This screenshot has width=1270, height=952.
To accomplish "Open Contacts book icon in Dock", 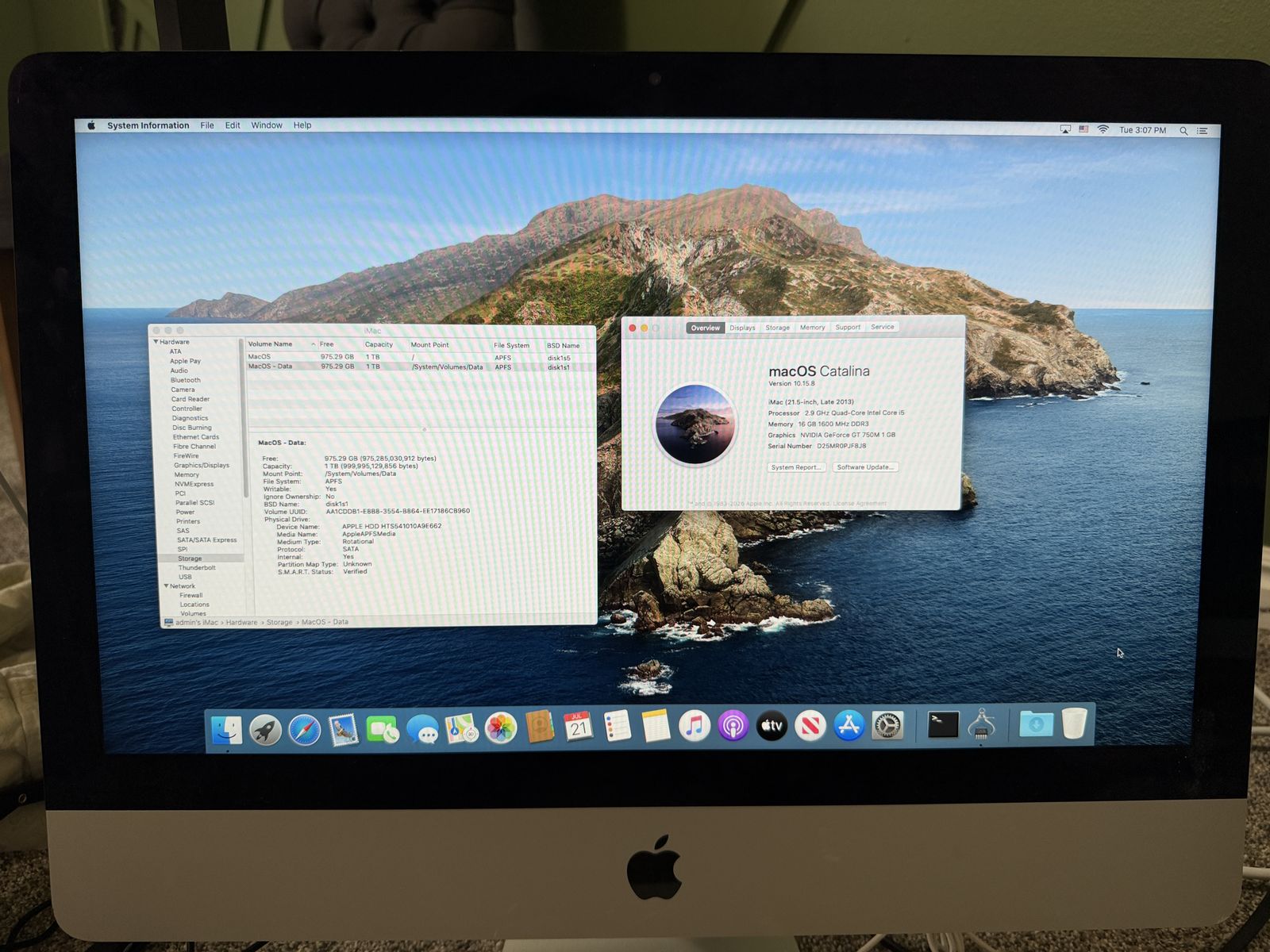I will 540,727.
